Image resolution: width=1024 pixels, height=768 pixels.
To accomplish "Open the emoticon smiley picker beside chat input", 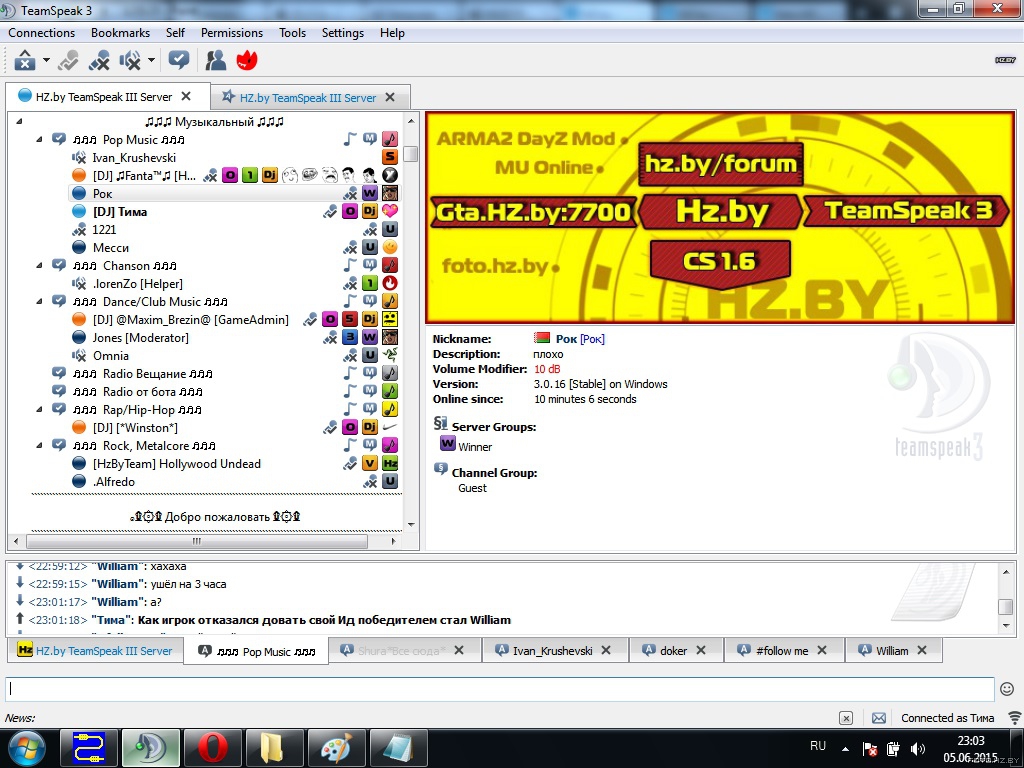I will (1007, 689).
